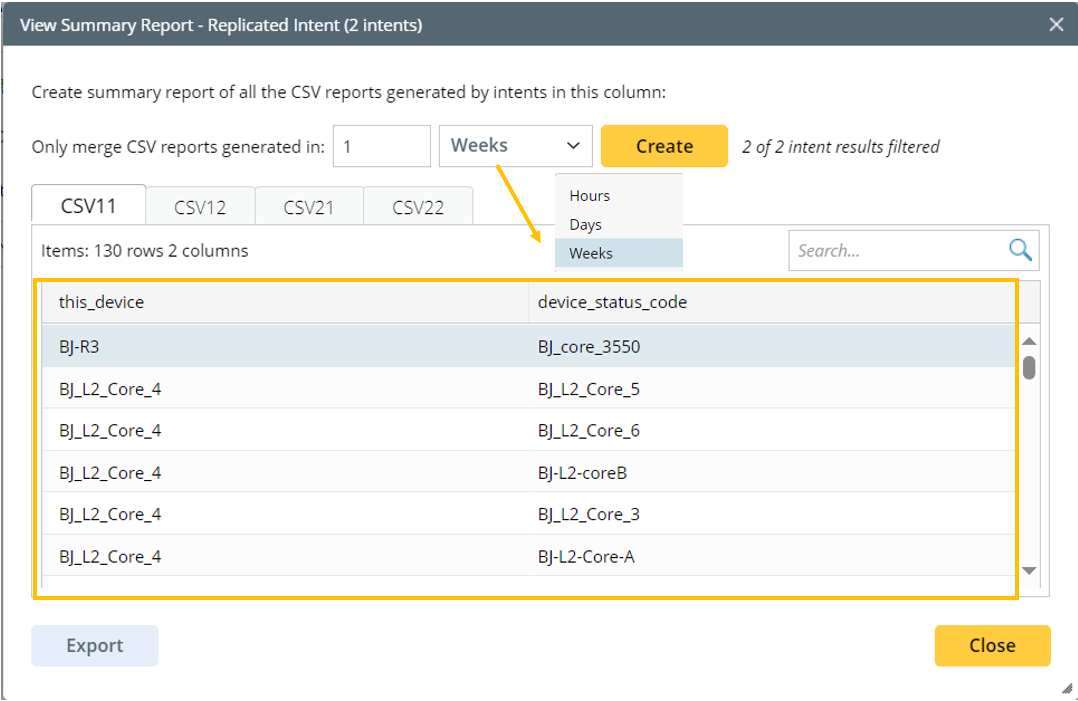Close dialog with the X icon
This screenshot has width=1078, height=701.
[x=1056, y=25]
